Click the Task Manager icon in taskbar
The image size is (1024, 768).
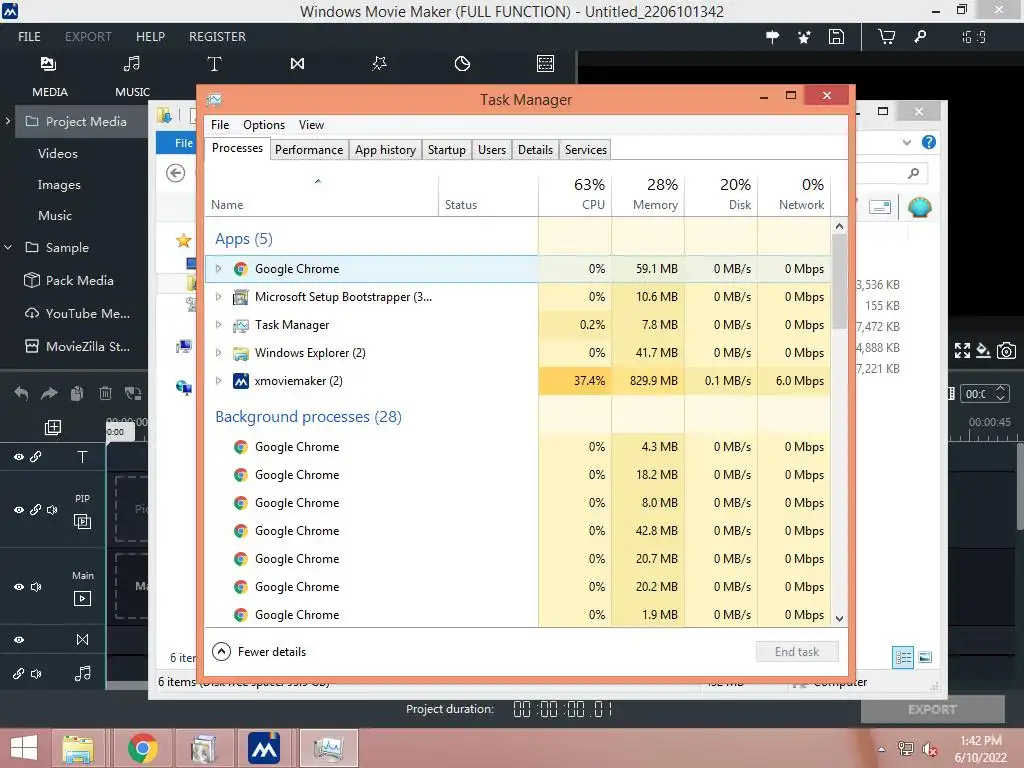[x=328, y=748]
